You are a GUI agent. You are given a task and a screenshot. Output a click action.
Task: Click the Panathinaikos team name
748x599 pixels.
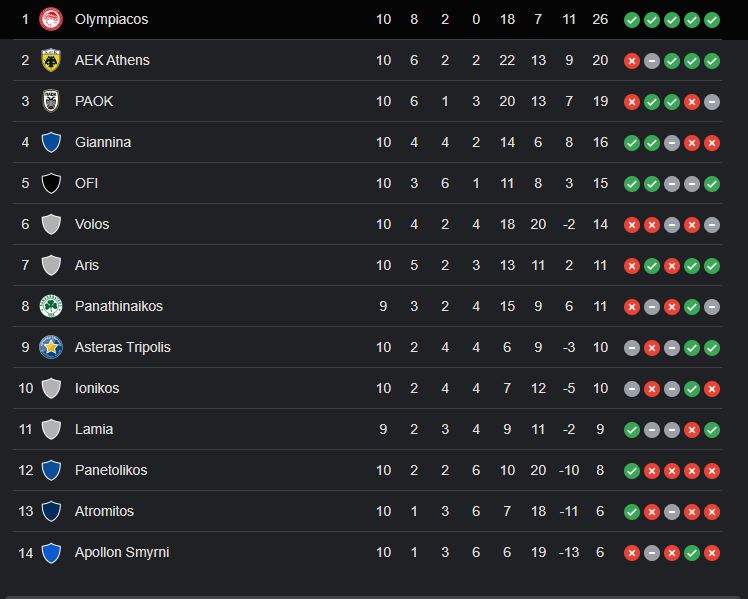pyautogui.click(x=118, y=306)
